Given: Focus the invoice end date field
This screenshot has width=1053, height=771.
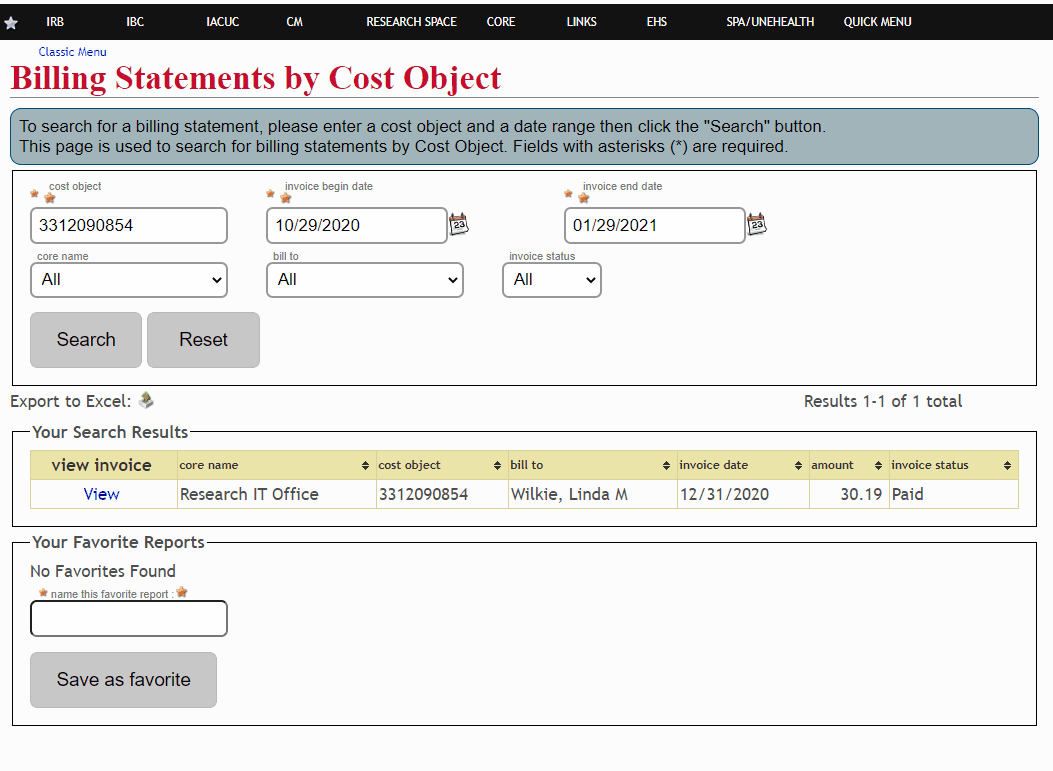Looking at the screenshot, I should (x=655, y=225).
